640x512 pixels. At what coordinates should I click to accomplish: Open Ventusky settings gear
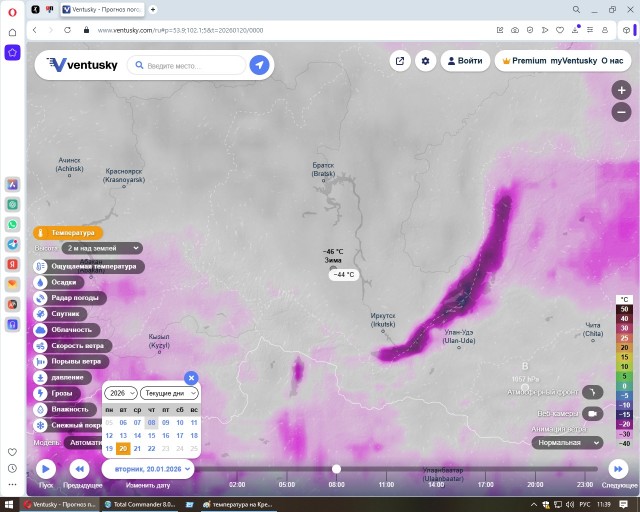425,61
